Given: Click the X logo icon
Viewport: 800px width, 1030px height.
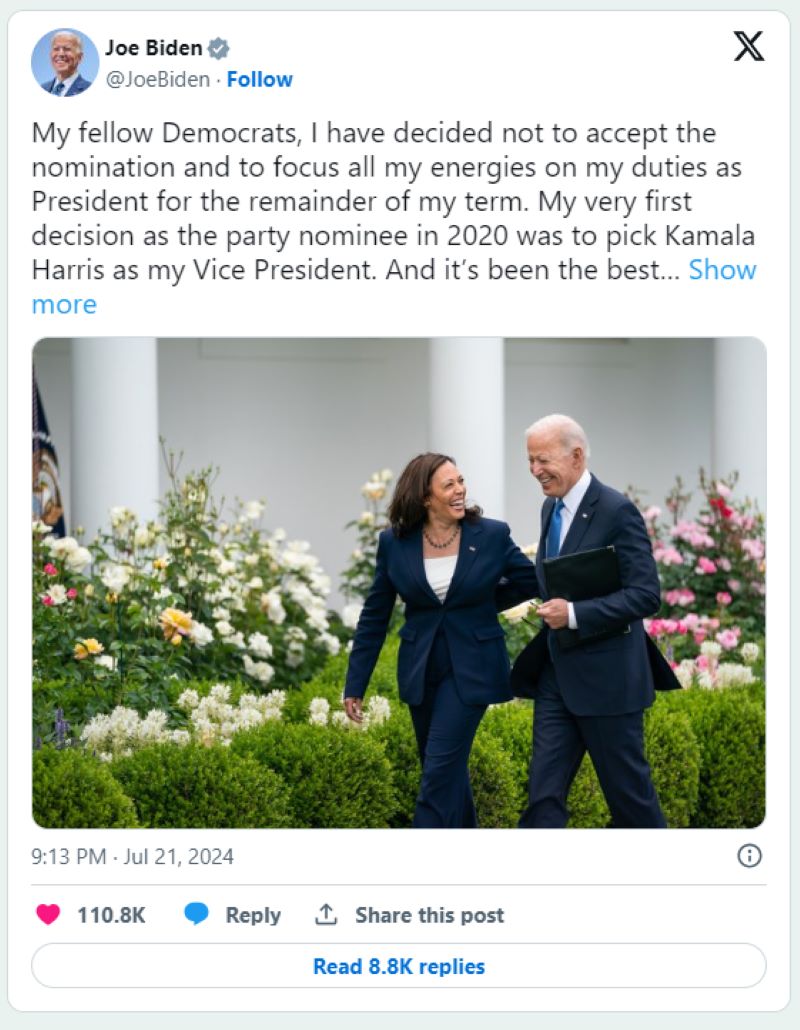Looking at the screenshot, I should pyautogui.click(x=748, y=46).
